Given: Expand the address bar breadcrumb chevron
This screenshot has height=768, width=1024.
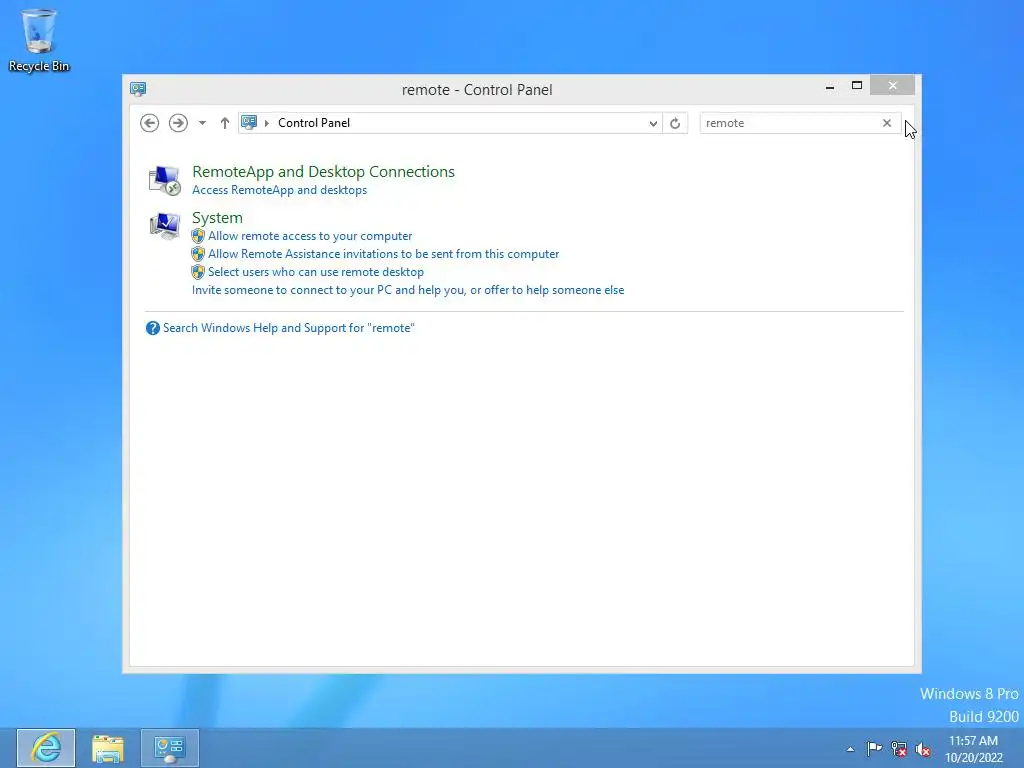Looking at the screenshot, I should [266, 123].
